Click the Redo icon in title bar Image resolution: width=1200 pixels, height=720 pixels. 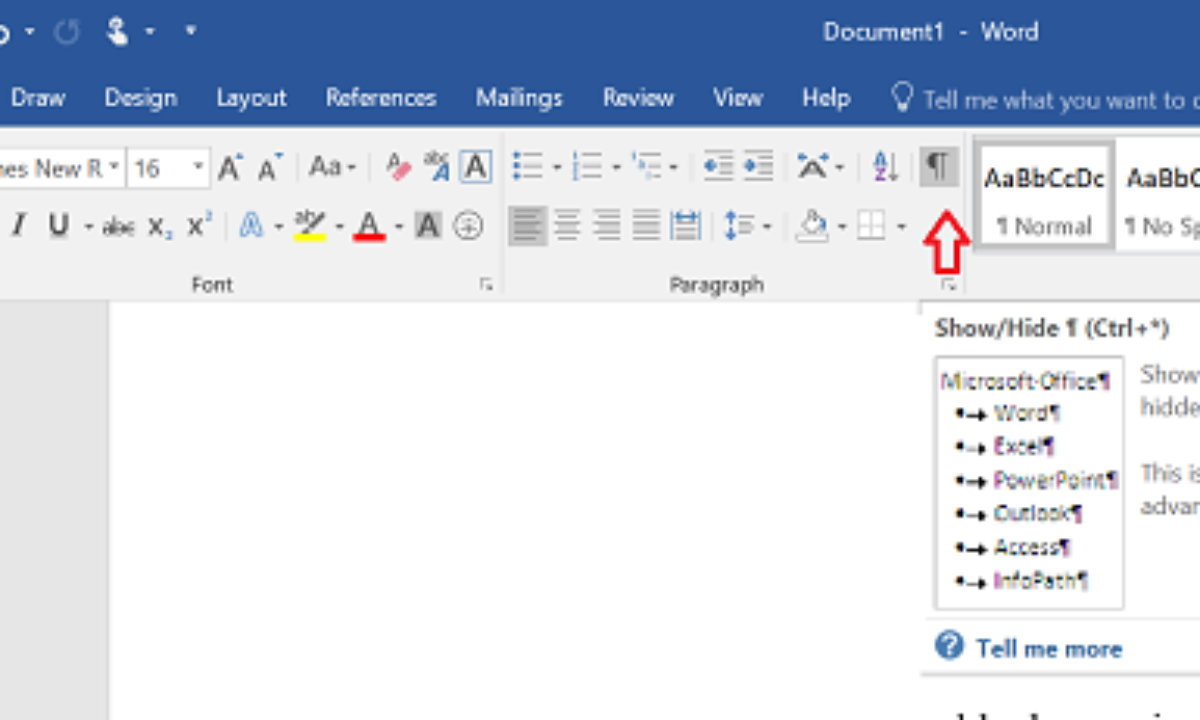click(67, 32)
